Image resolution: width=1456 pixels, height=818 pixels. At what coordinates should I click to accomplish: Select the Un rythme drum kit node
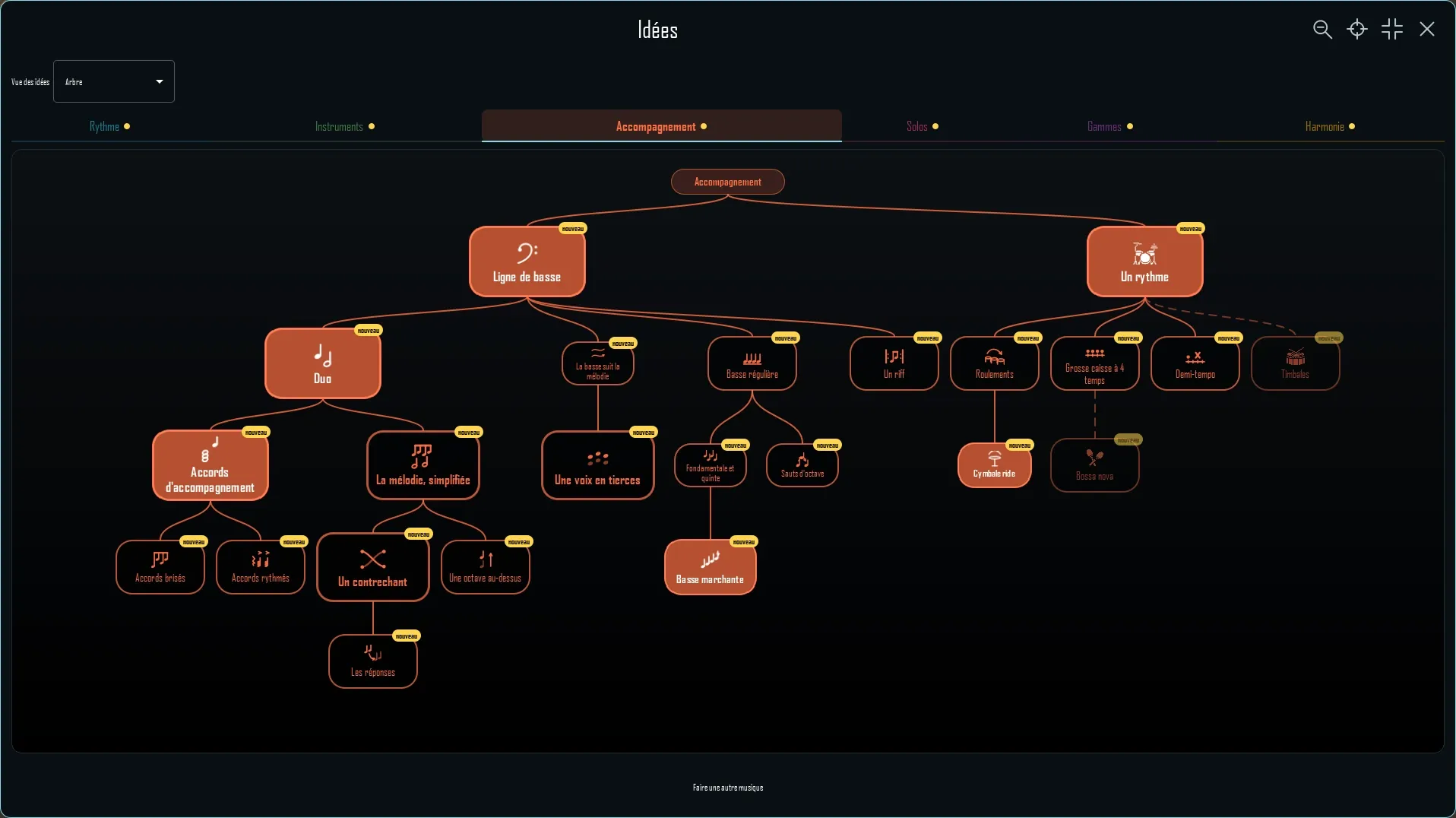[x=1144, y=262]
